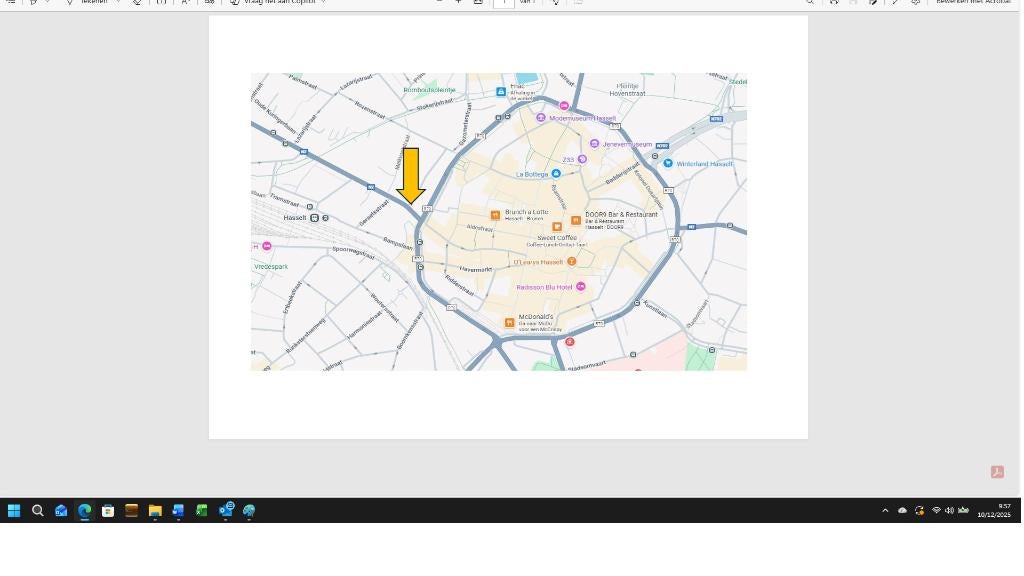Open the Windows Start menu
The height and width of the screenshot is (576, 1024).
click(13, 511)
